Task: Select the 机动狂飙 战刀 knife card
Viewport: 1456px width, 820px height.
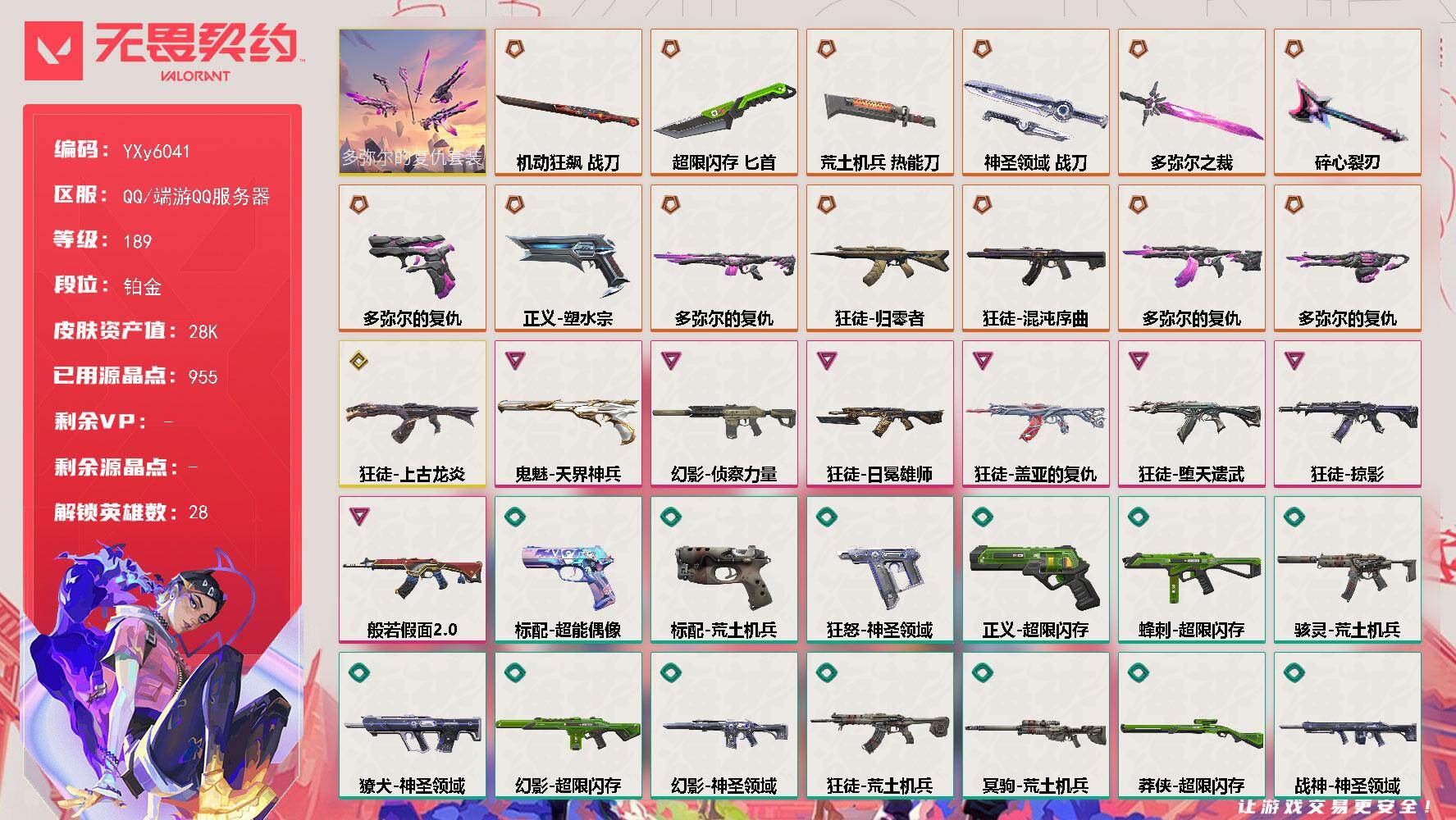Action: pos(568,102)
